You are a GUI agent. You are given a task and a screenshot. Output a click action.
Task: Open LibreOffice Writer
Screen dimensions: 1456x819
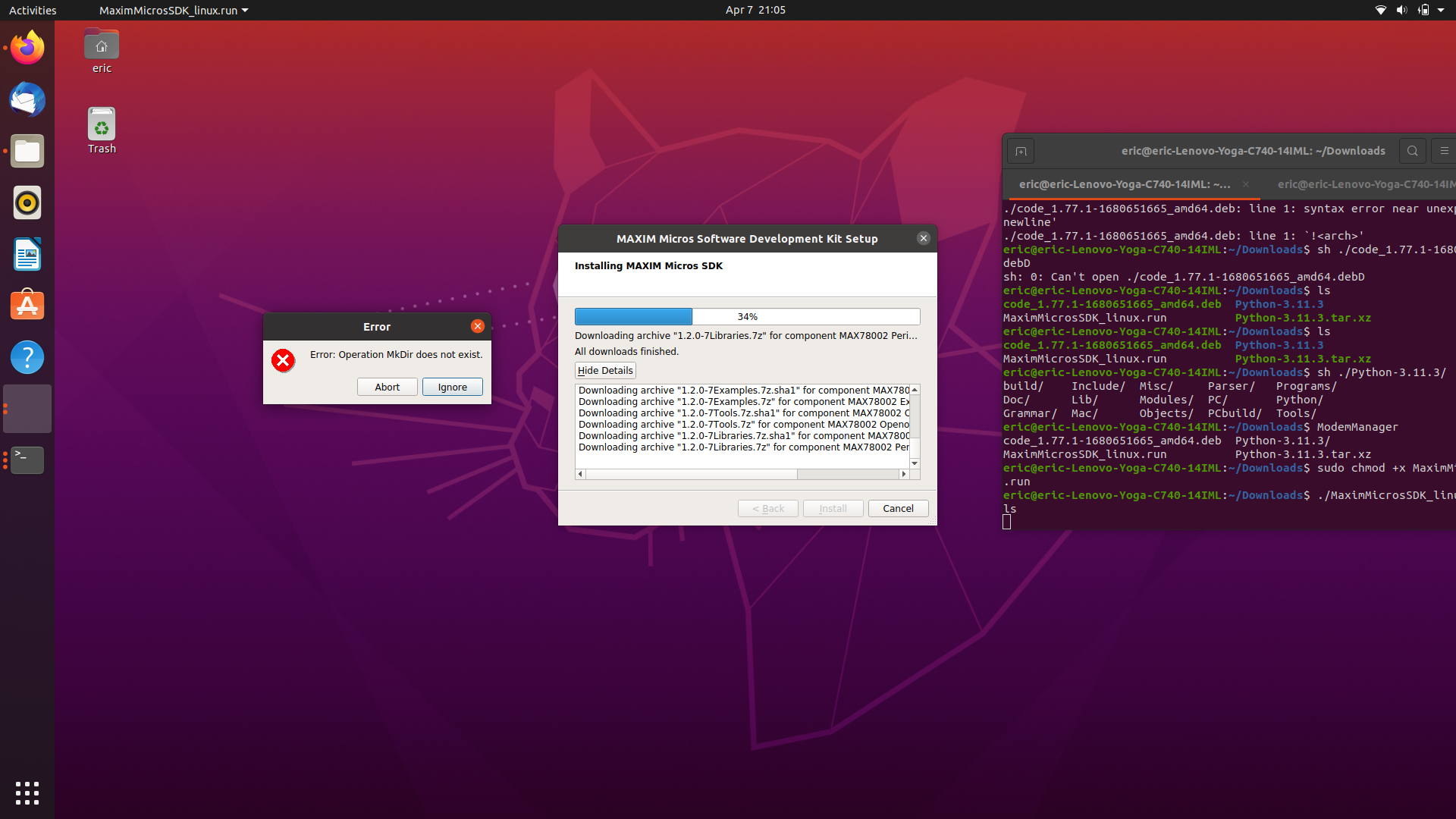27,254
